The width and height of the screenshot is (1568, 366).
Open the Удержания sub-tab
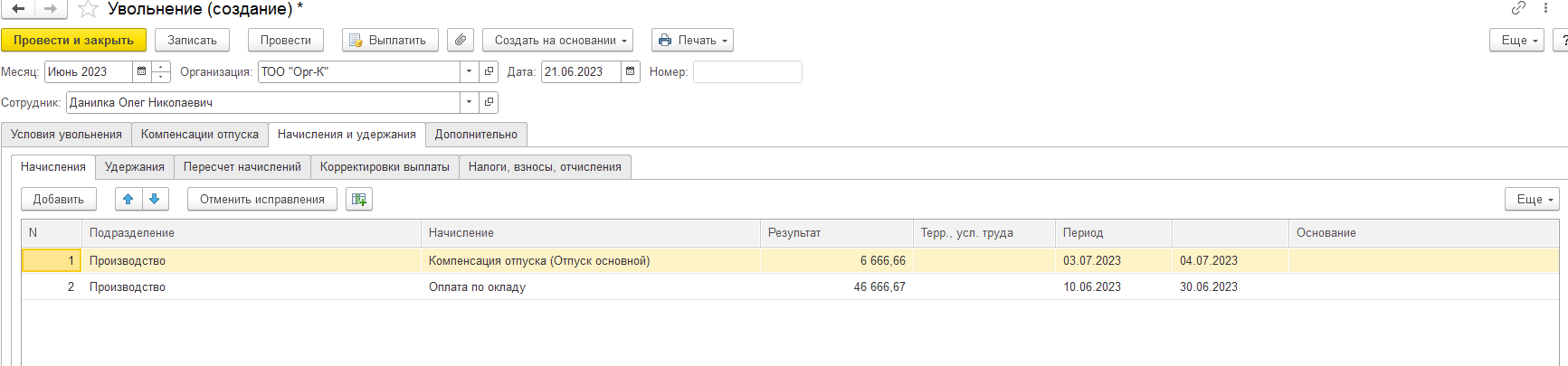135,167
